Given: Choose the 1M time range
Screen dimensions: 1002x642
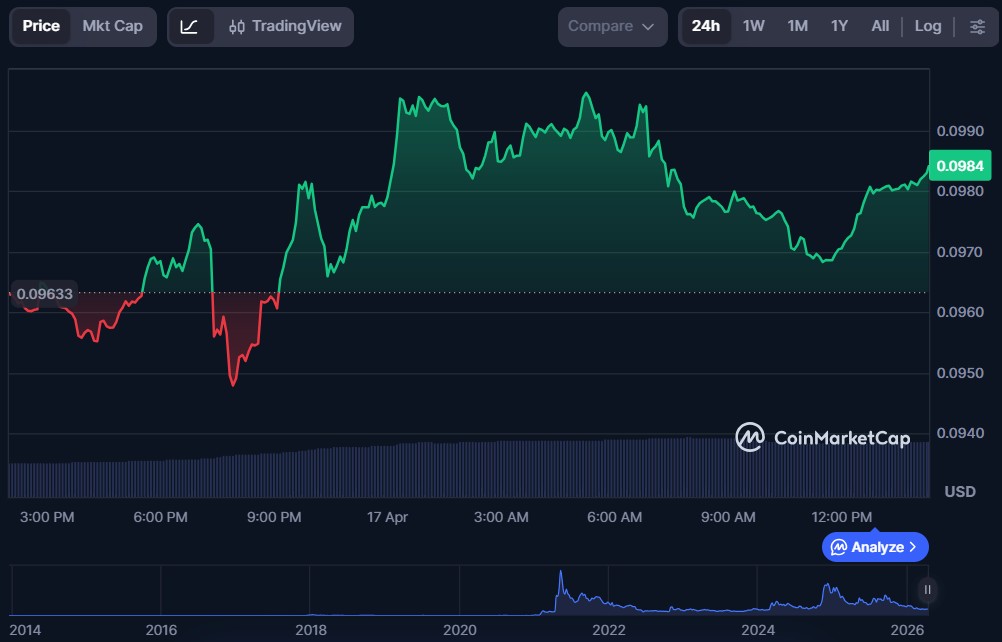Looking at the screenshot, I should click(797, 26).
